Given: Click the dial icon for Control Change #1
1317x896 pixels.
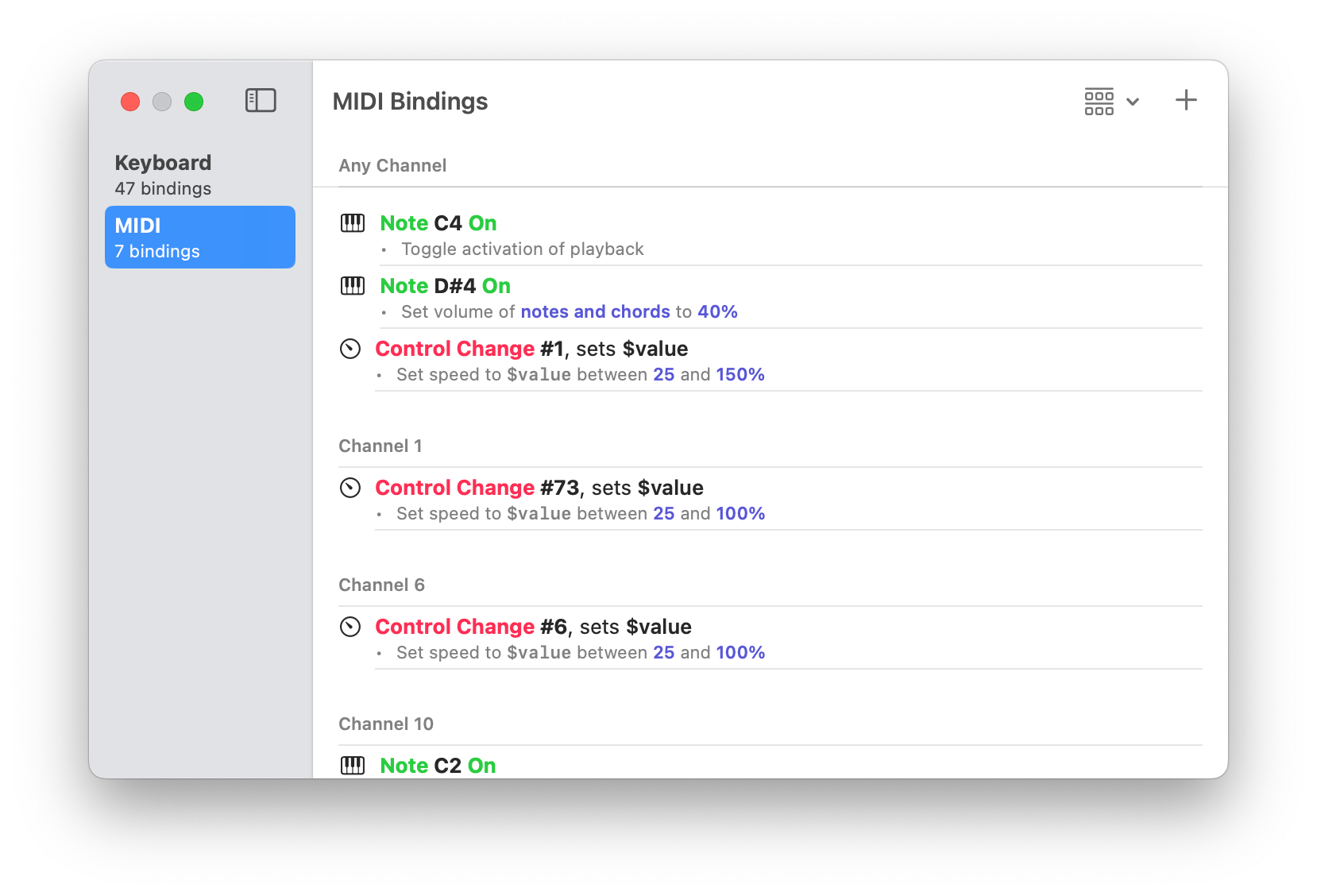Looking at the screenshot, I should coord(350,349).
